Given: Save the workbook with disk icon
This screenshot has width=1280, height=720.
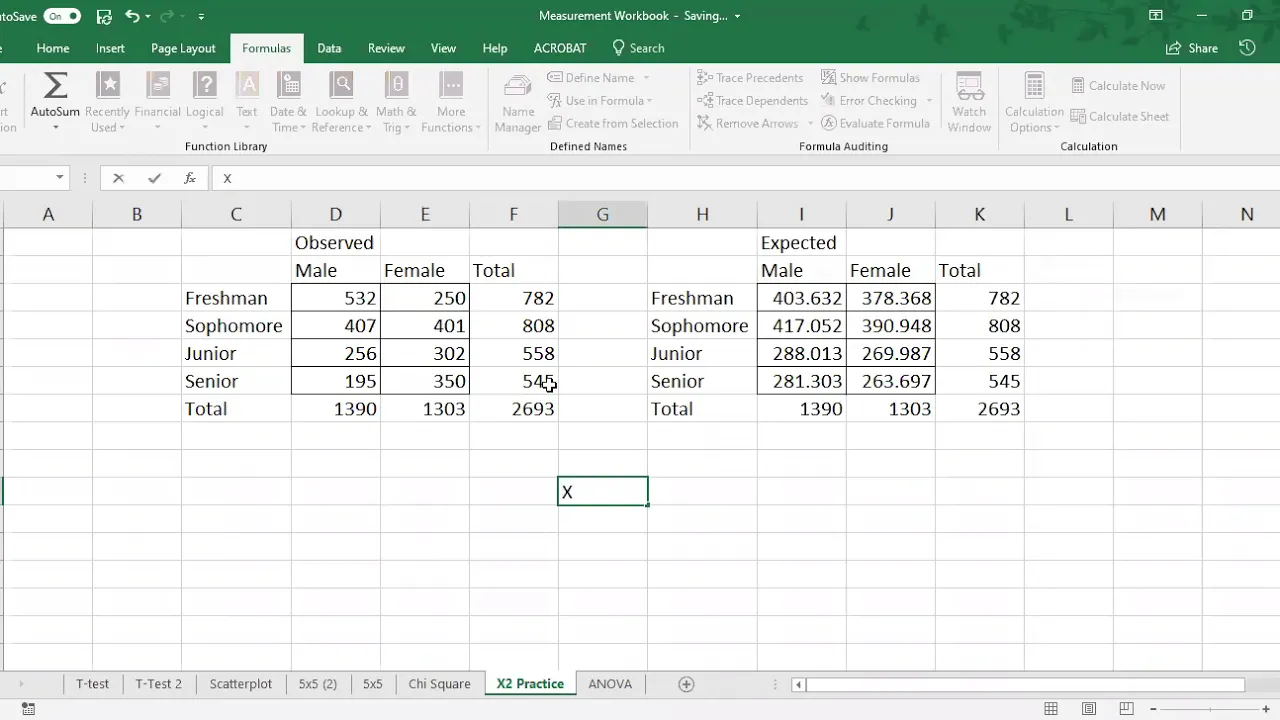Looking at the screenshot, I should 104,16.
